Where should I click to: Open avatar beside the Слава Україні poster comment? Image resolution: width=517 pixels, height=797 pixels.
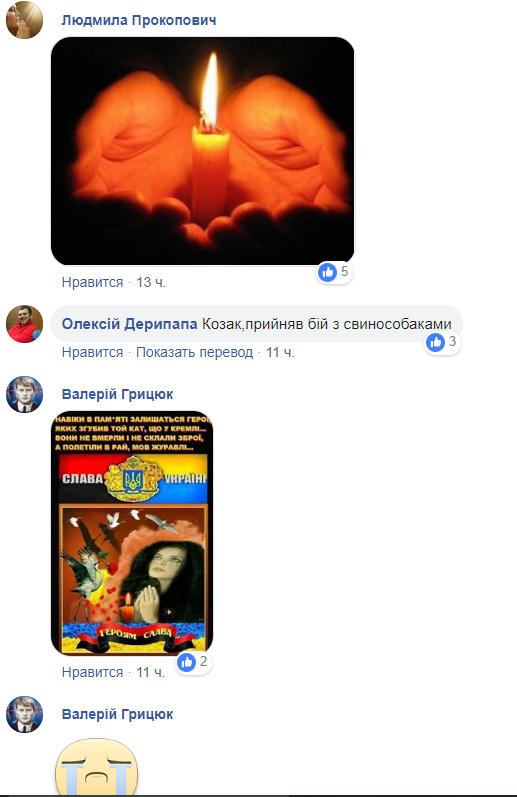click(24, 394)
